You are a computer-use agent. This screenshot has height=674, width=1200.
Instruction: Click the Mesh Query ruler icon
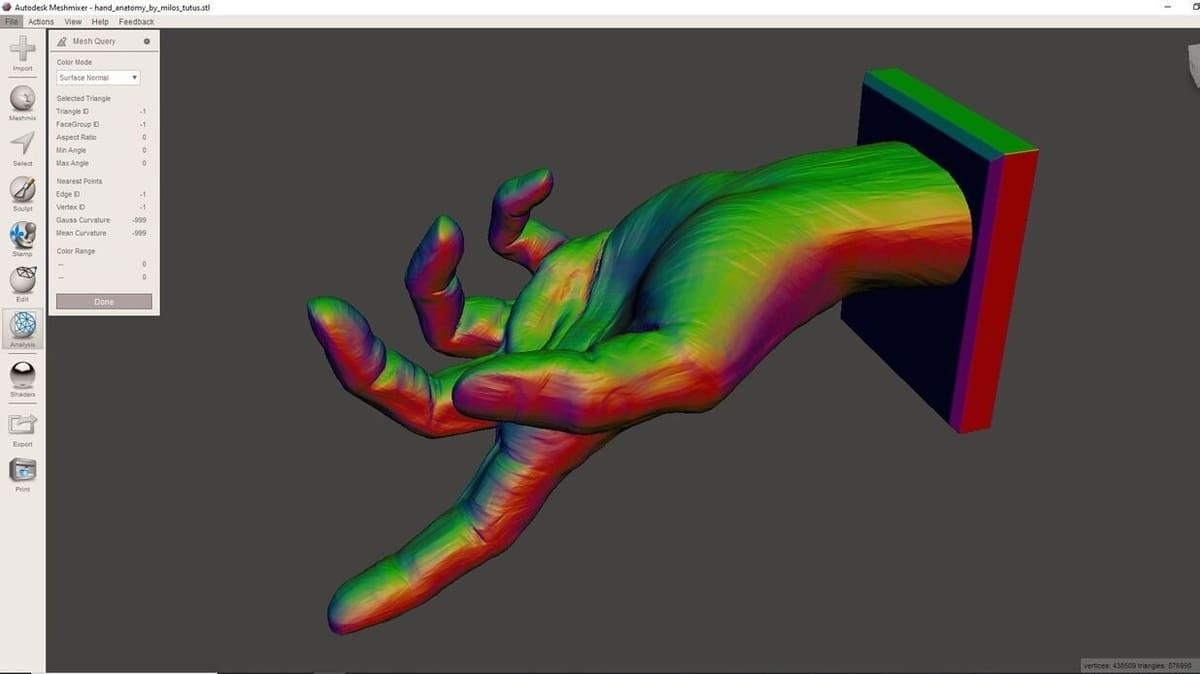(63, 41)
